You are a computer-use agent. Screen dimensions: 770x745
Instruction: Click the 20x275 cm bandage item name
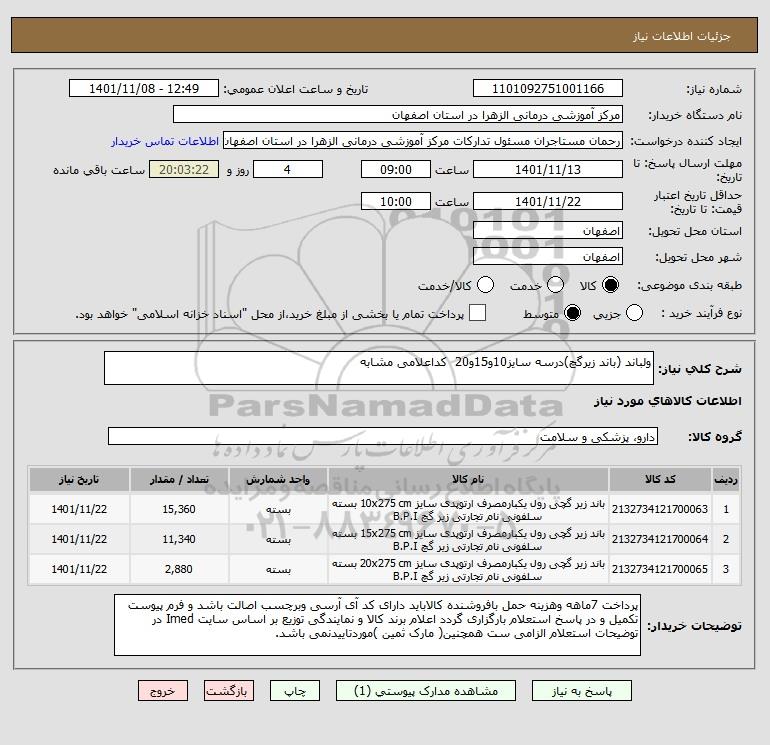(x=468, y=570)
